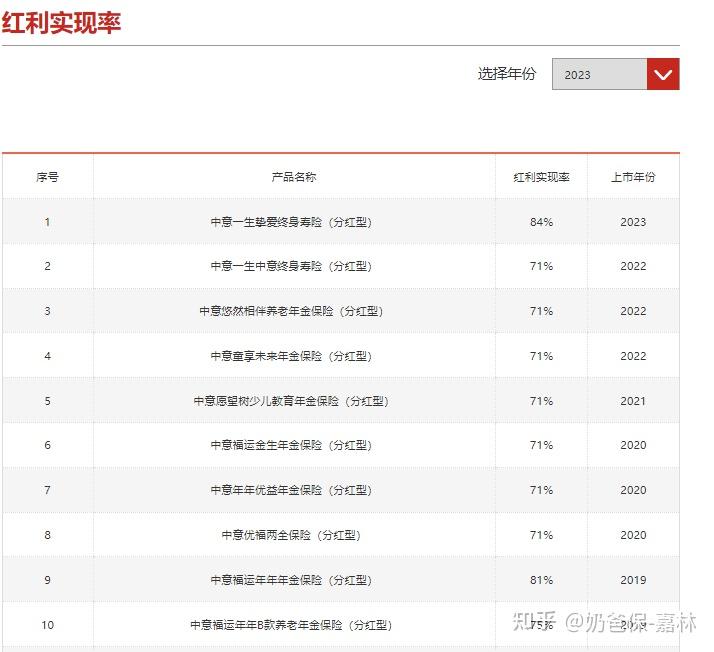Select 中意童享未来年金保险（分红型）
This screenshot has width=714, height=652.
click(x=291, y=356)
